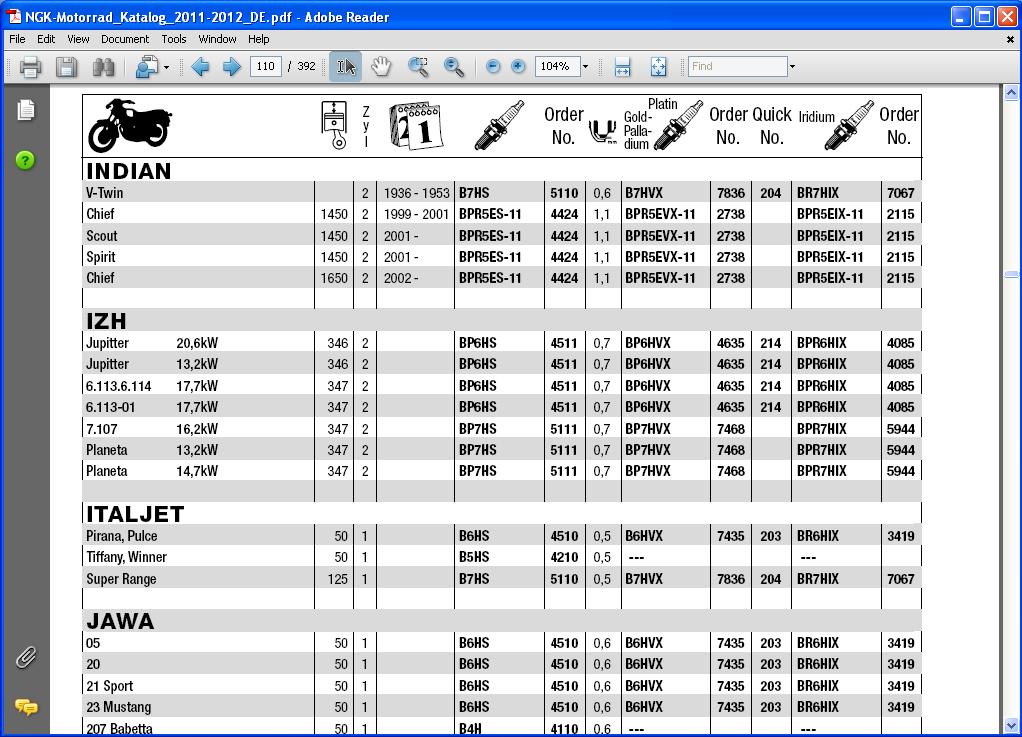Click Super Range model name
Viewport: 1022px width, 737px height.
pyautogui.click(x=121, y=579)
